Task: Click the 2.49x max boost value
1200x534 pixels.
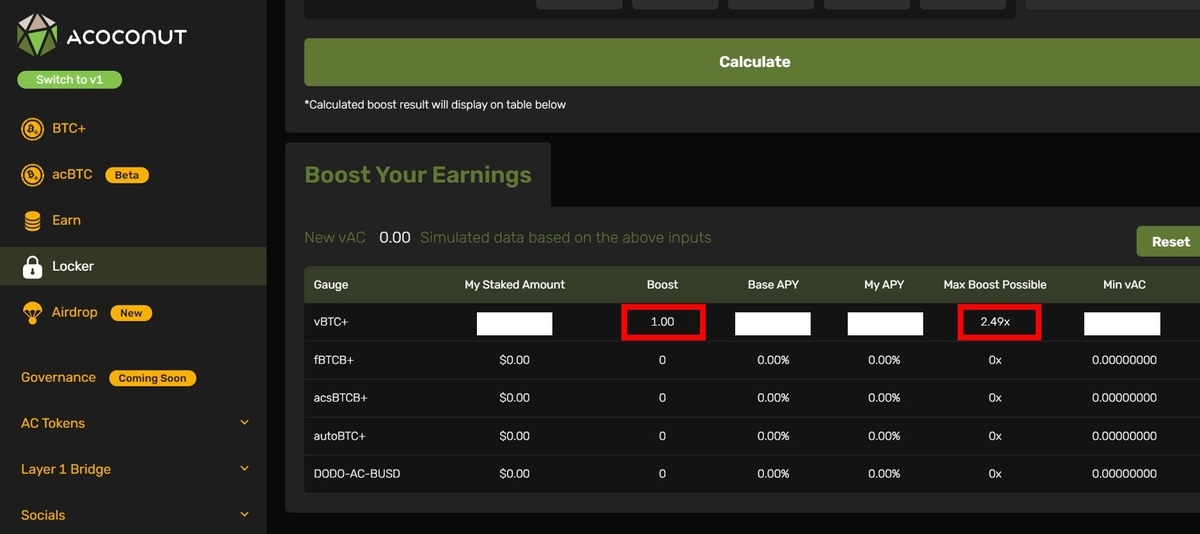Action: [997, 323]
